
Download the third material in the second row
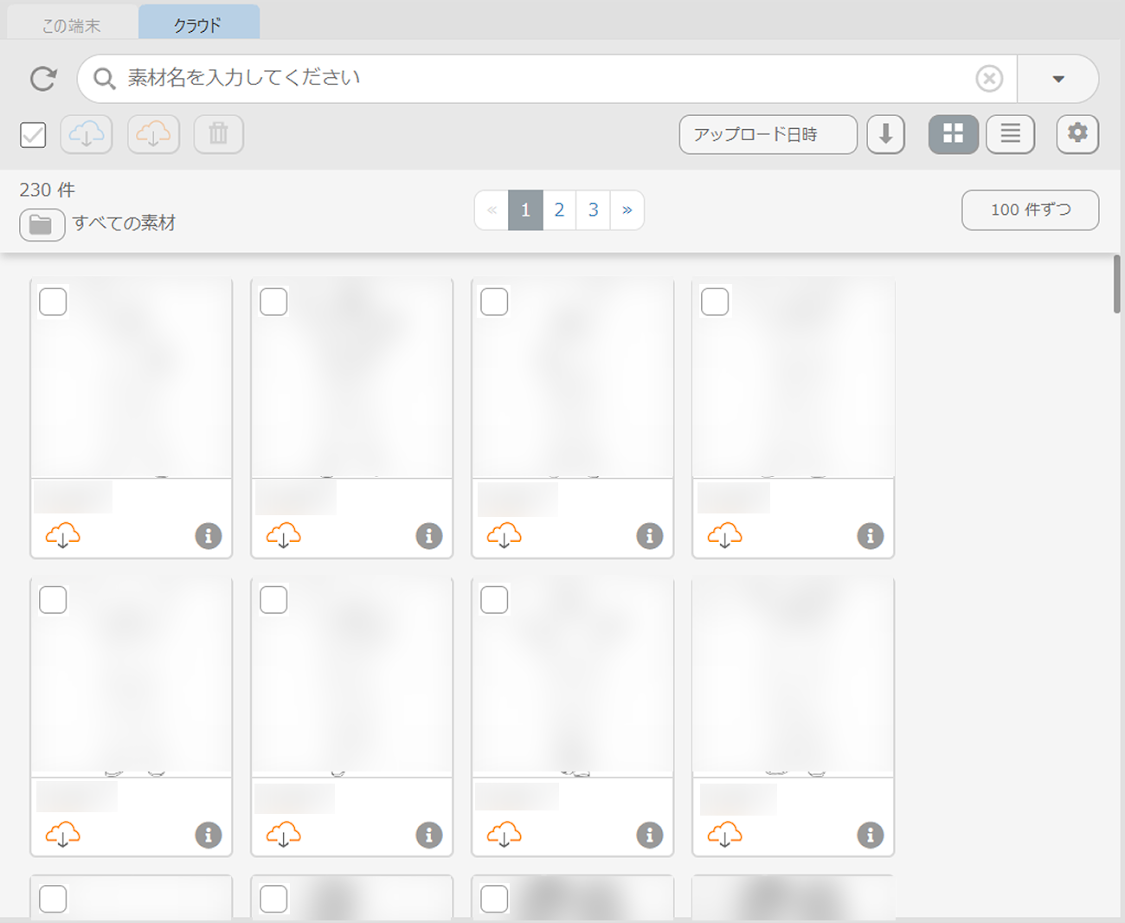tap(504, 835)
